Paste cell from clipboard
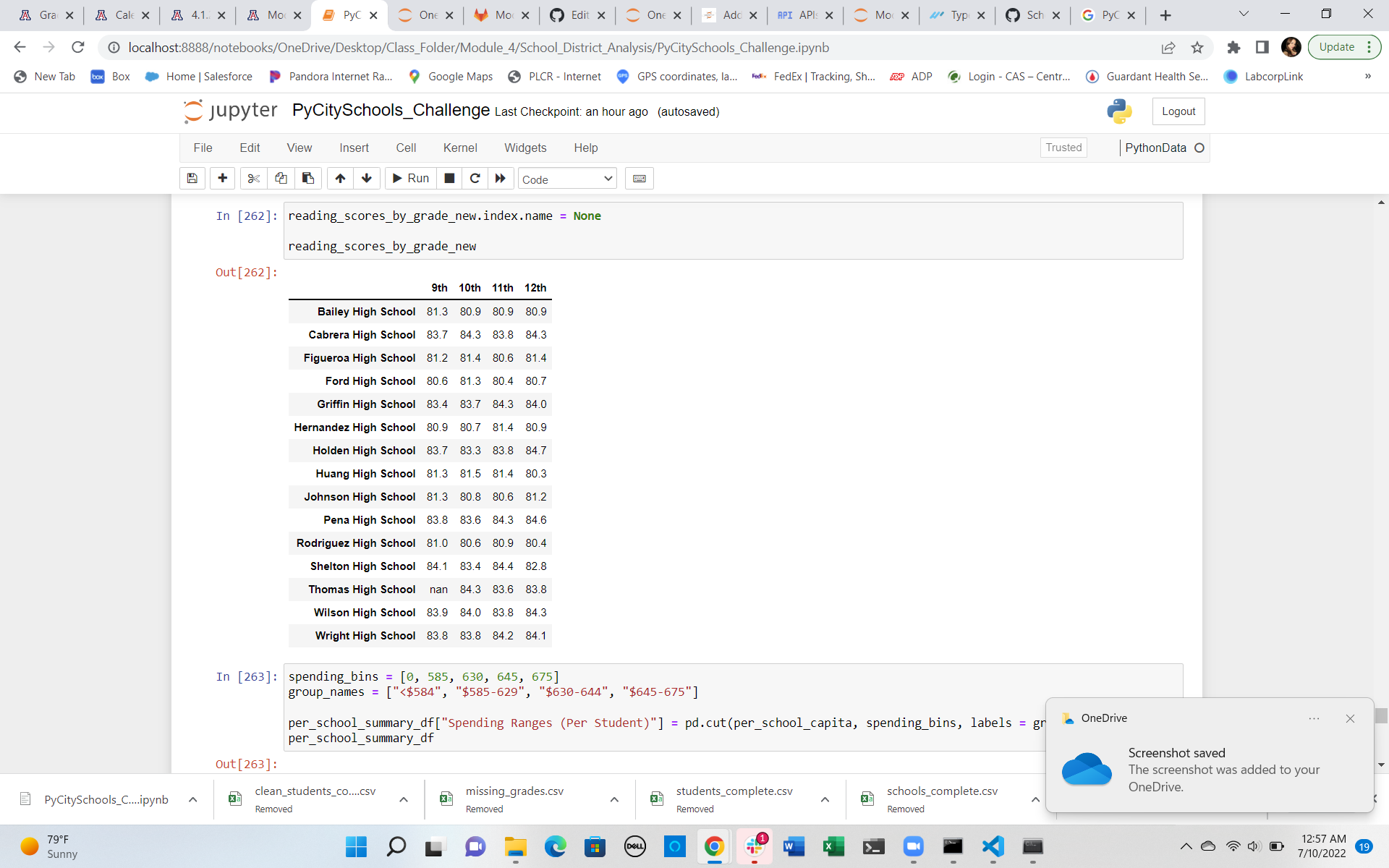The image size is (1389, 868). pyautogui.click(x=307, y=179)
